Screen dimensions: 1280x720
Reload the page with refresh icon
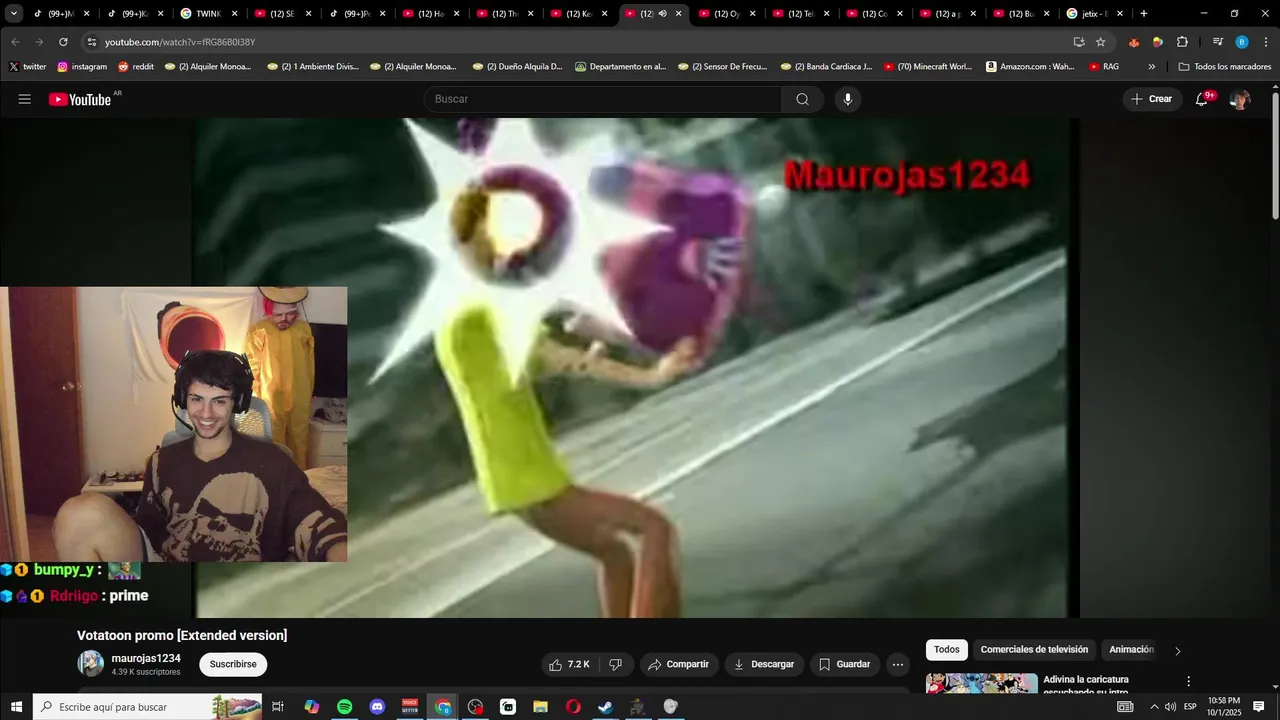(x=63, y=42)
